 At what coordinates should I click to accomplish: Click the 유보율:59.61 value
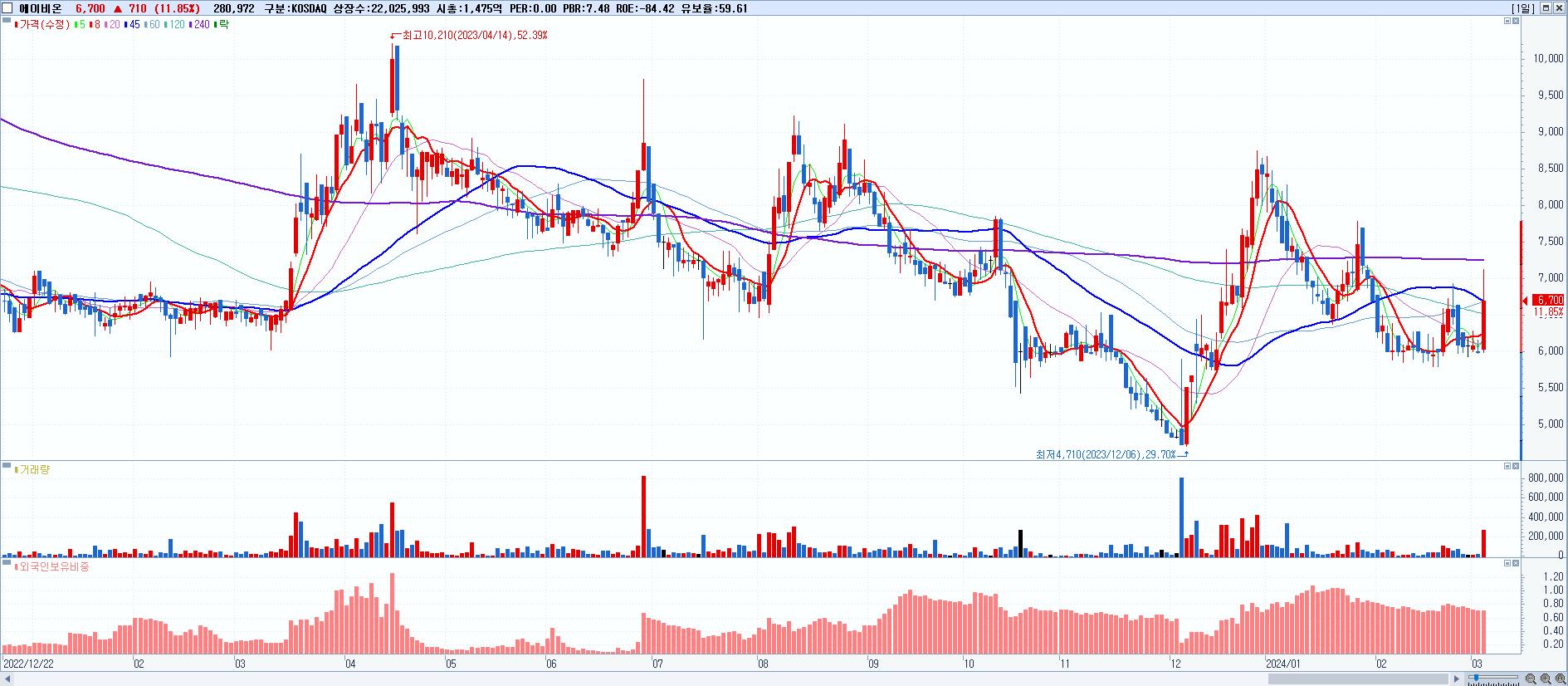pos(714,8)
